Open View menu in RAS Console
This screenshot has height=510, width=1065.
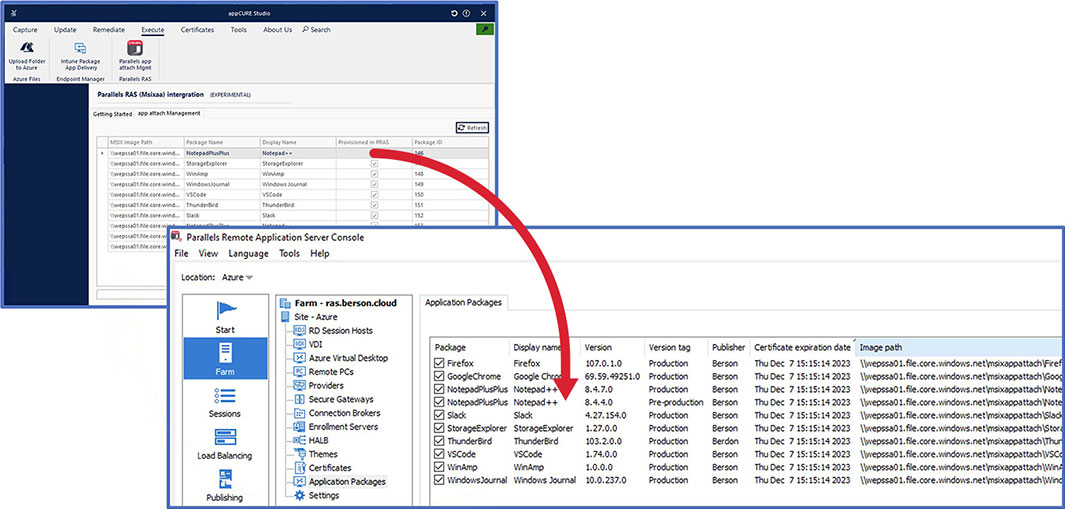(209, 253)
